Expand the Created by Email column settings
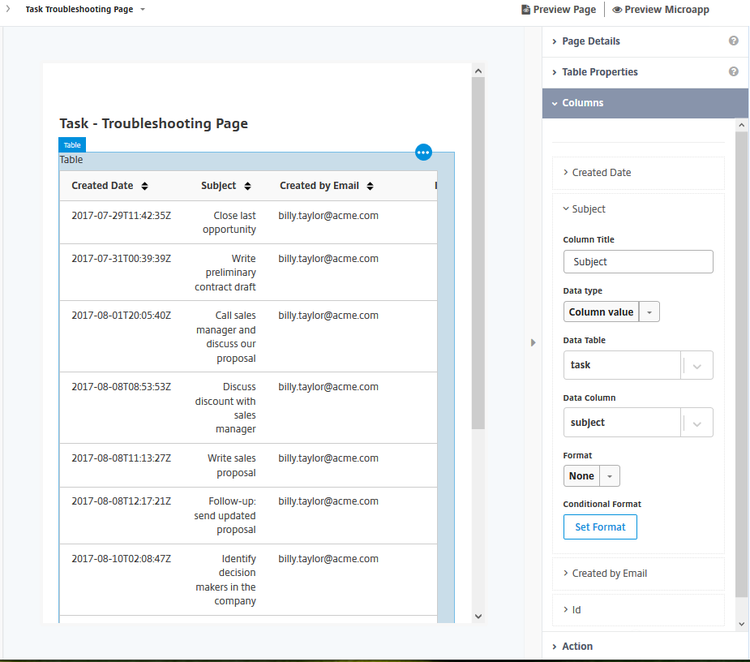The image size is (750, 662). [x=638, y=574]
